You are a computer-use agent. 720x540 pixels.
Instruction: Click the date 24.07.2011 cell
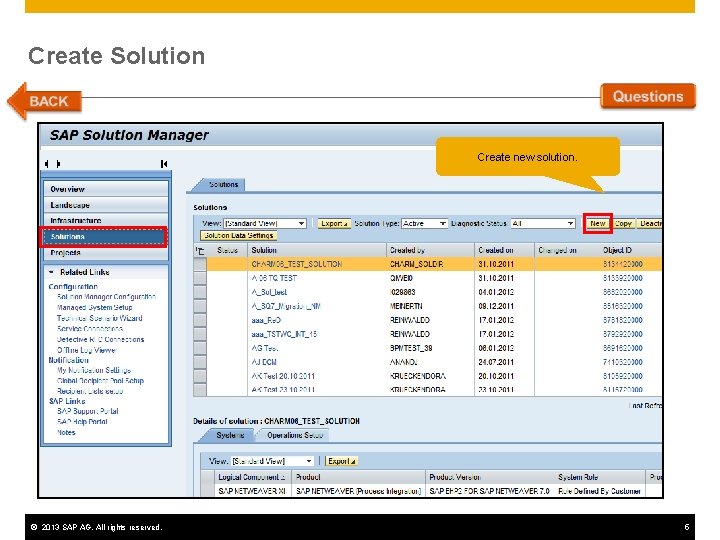(496, 362)
